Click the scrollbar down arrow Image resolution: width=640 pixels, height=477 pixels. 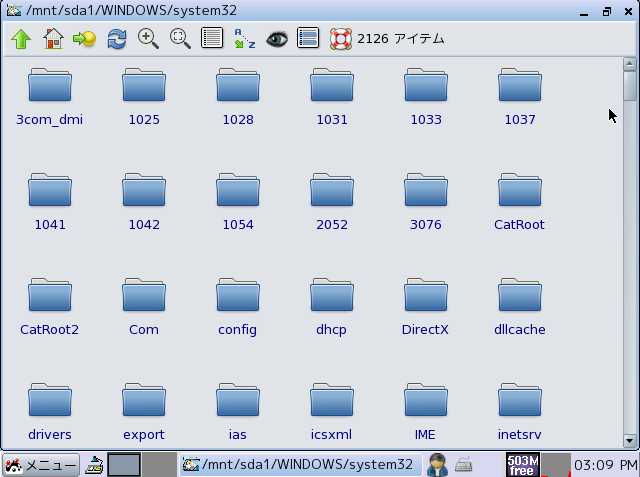coord(630,440)
